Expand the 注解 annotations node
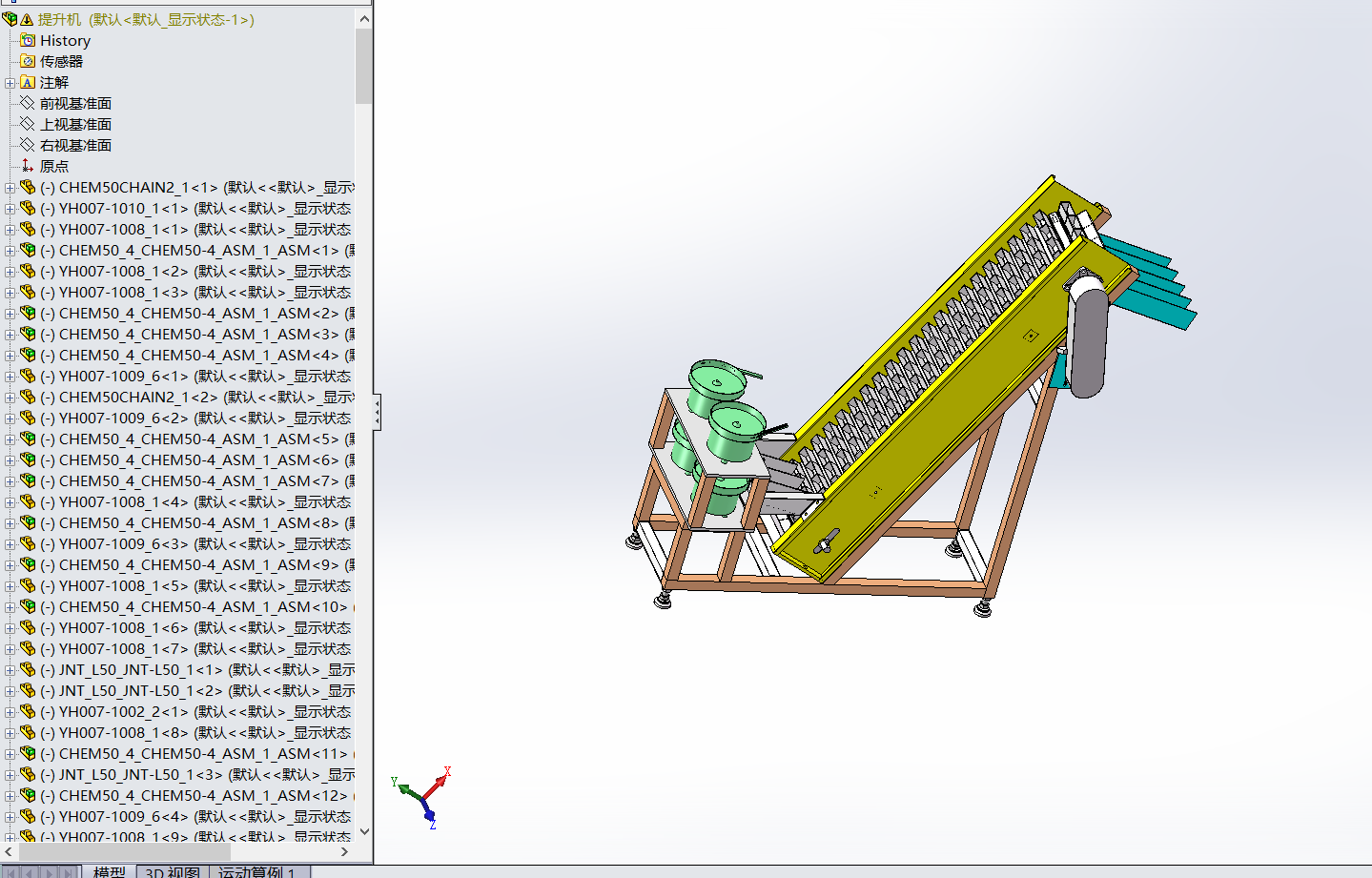 point(10,83)
